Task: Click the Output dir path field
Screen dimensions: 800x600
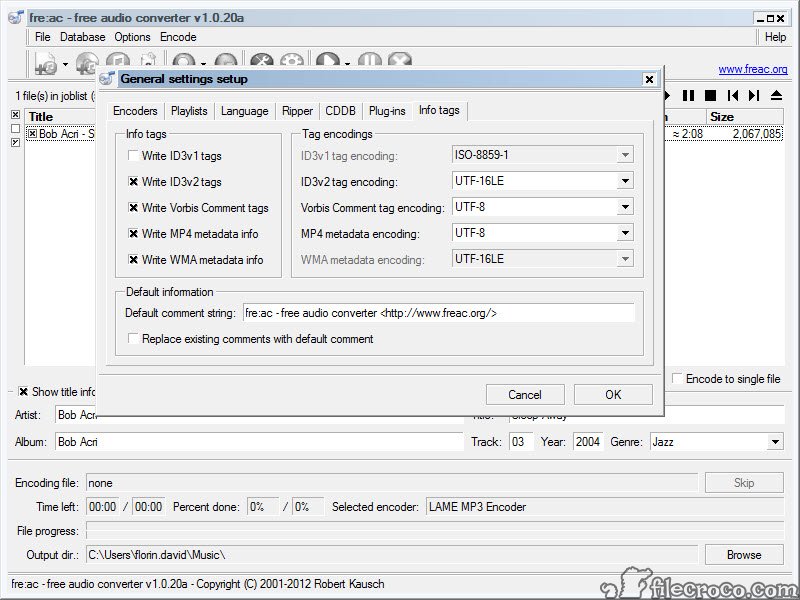Action: pyautogui.click(x=392, y=555)
